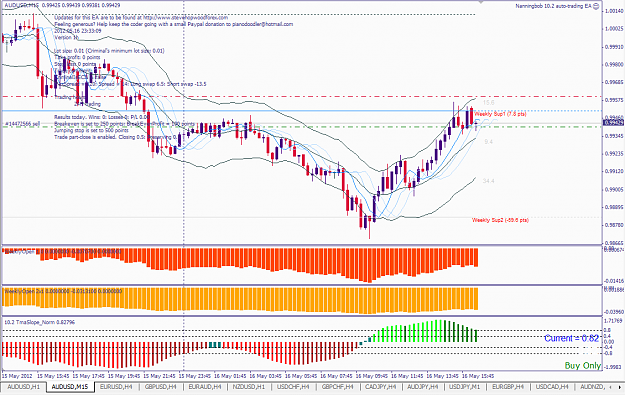Screen dimensions: 625x395
Task: Click the Weekly Sup1 (7.8 pts) label
Action: [500, 114]
